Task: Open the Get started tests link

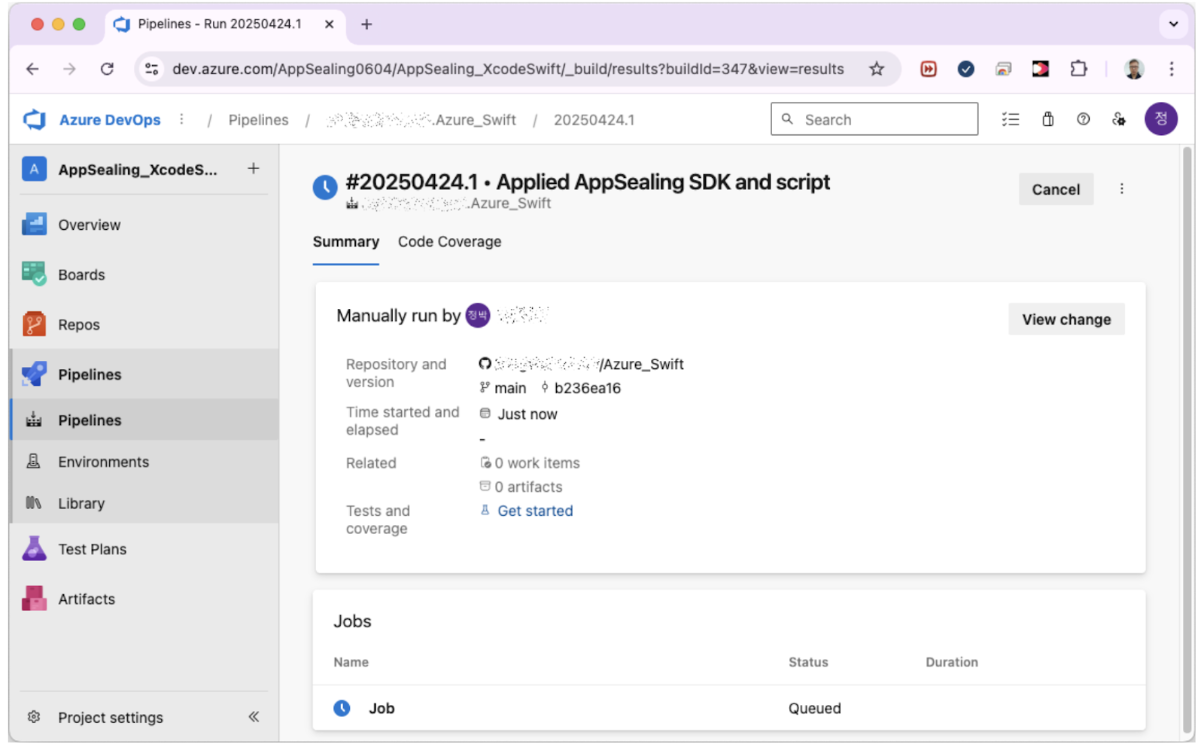Action: pos(535,511)
